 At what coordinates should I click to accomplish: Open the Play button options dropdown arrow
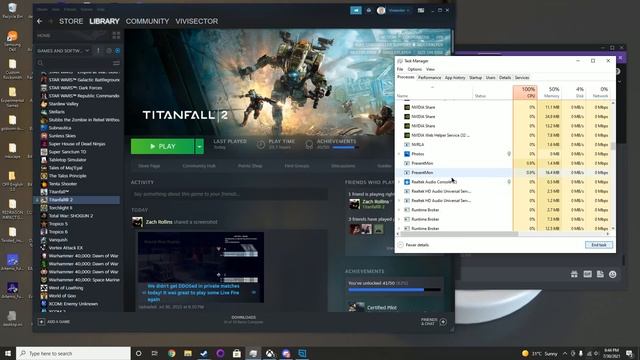[199, 147]
